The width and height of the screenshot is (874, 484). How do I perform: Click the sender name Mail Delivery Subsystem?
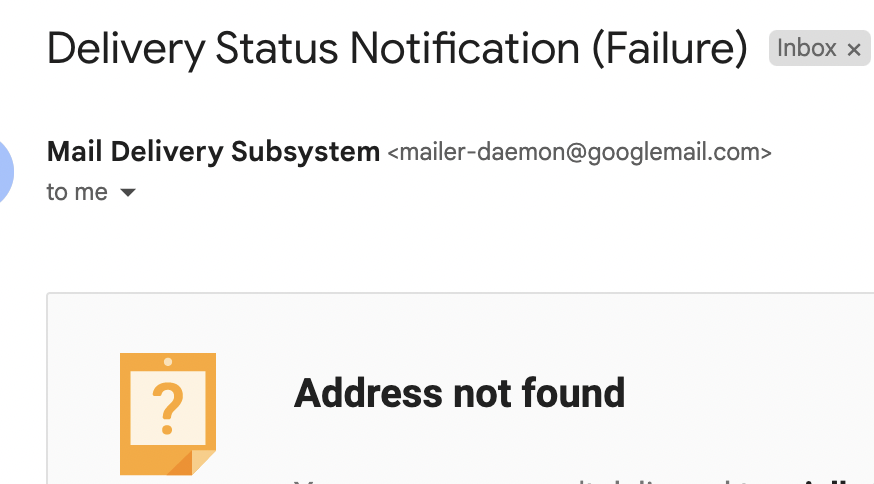pos(213,152)
